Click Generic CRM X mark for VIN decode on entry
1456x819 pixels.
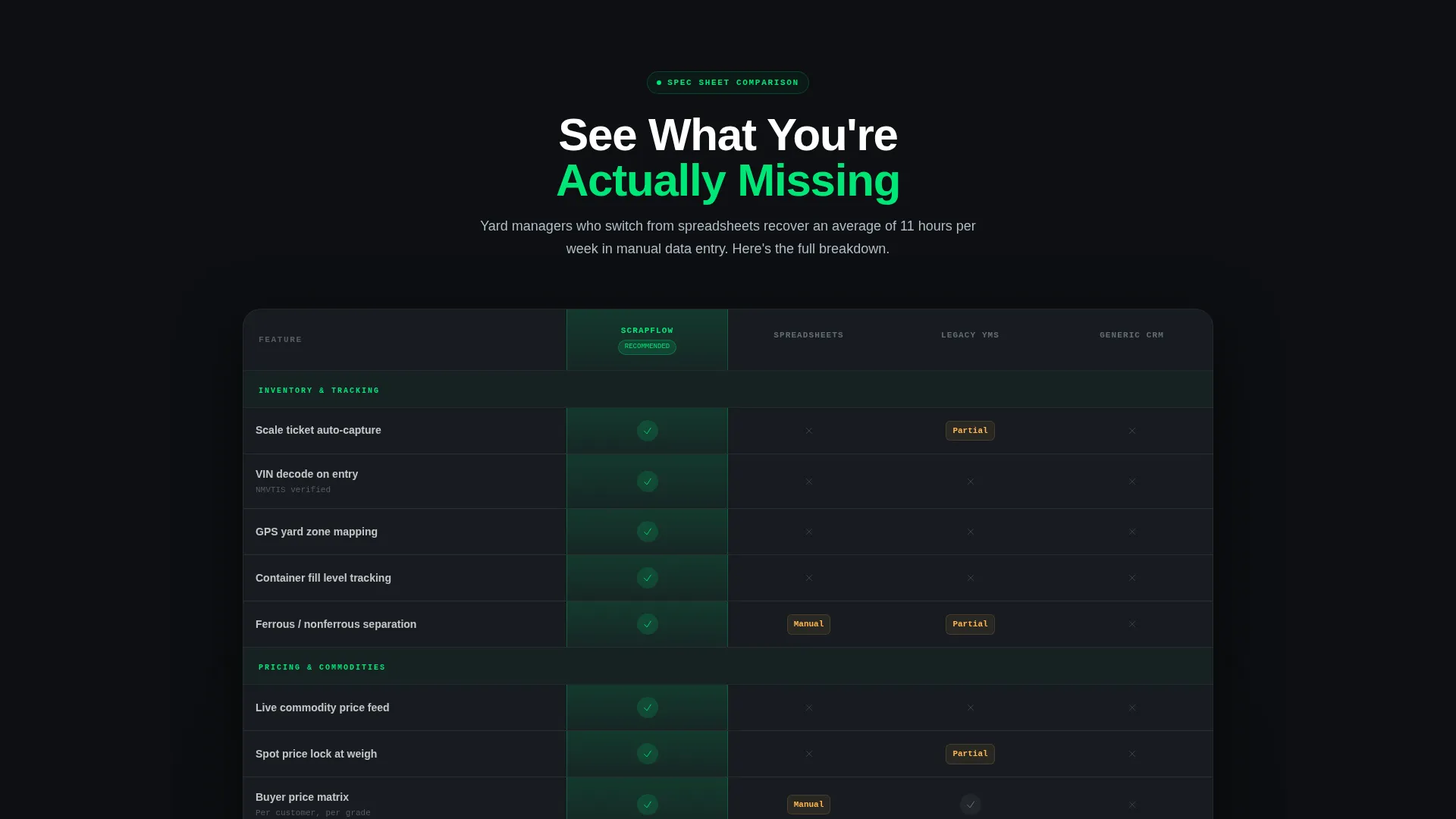pyautogui.click(x=1131, y=482)
